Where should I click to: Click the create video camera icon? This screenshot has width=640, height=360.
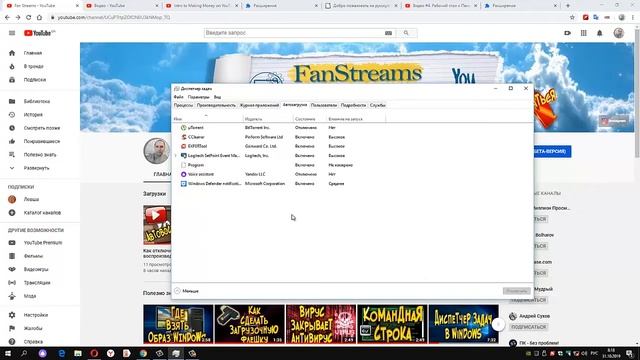[x=567, y=33]
